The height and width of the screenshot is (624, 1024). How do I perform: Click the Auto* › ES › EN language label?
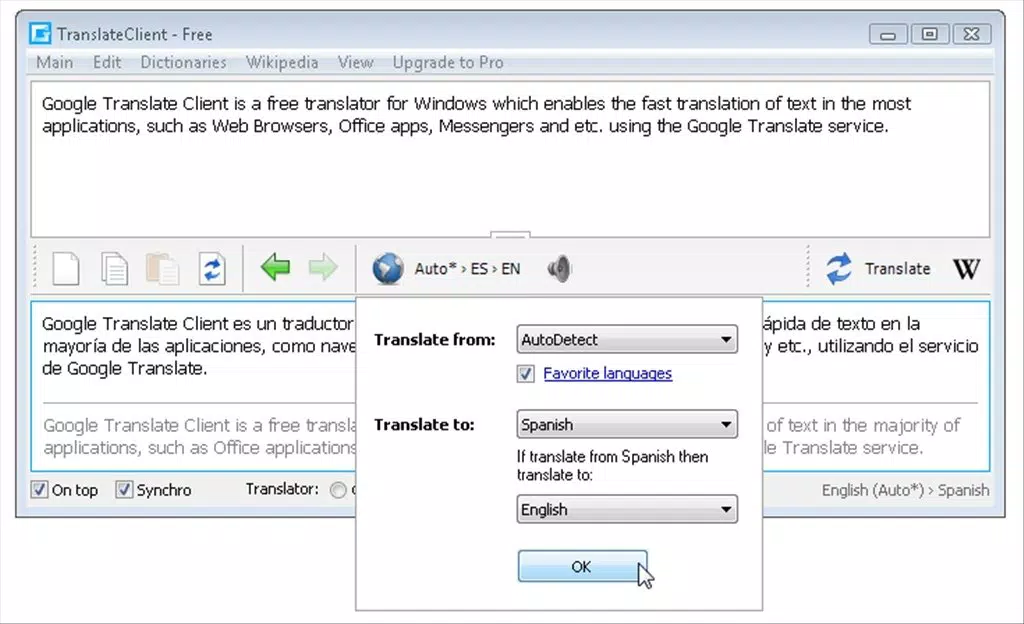(x=468, y=268)
